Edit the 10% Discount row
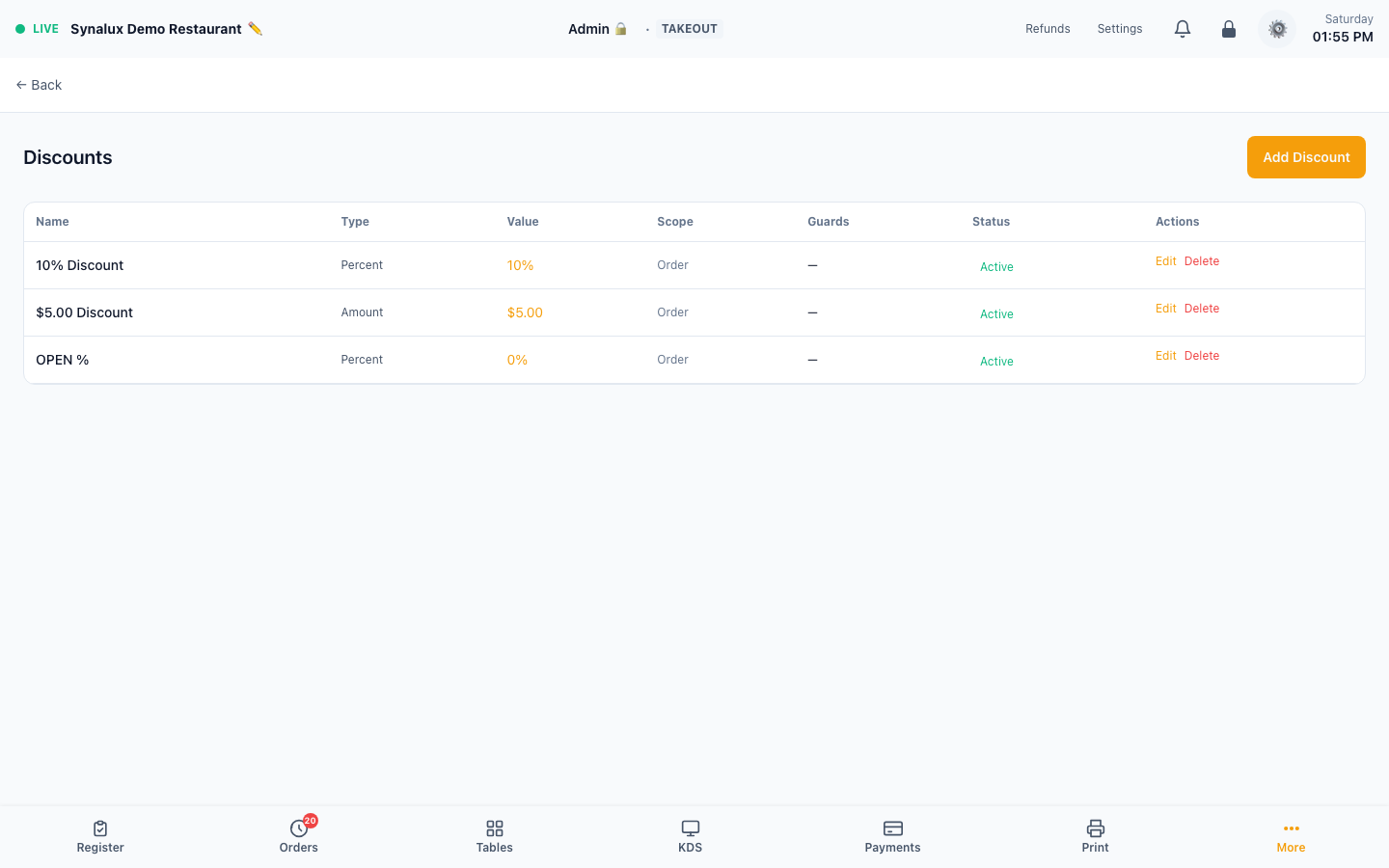Image resolution: width=1389 pixels, height=868 pixels. [x=1166, y=261]
